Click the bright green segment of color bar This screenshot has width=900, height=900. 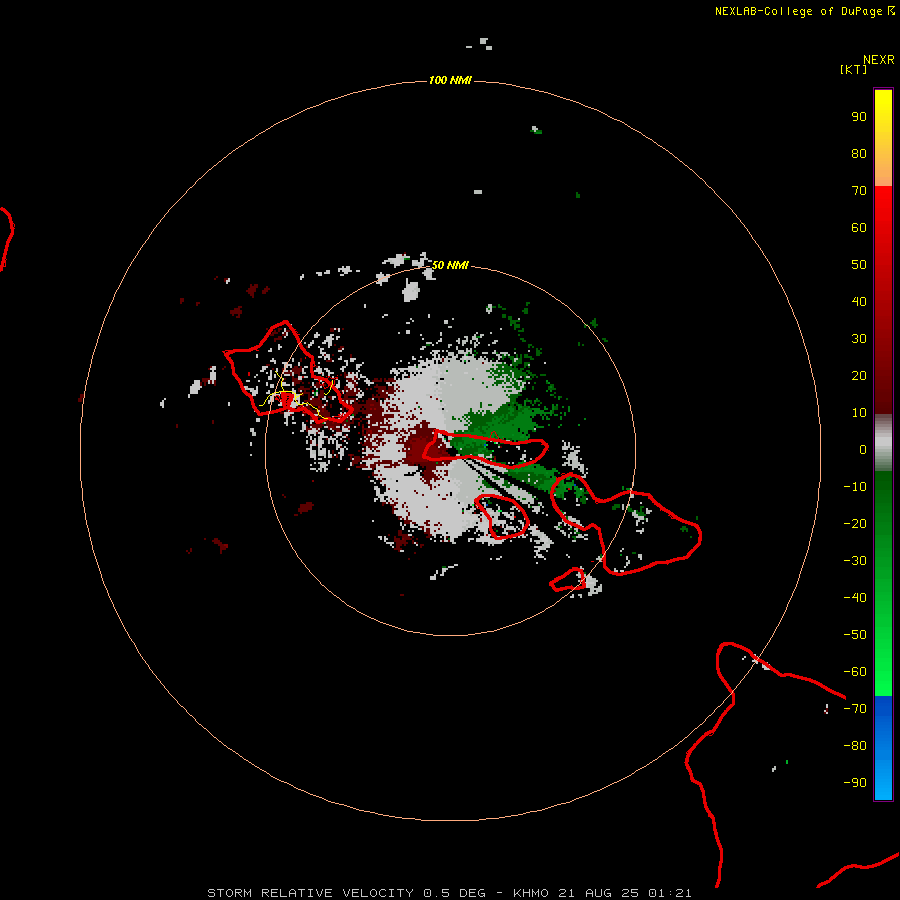tap(883, 584)
